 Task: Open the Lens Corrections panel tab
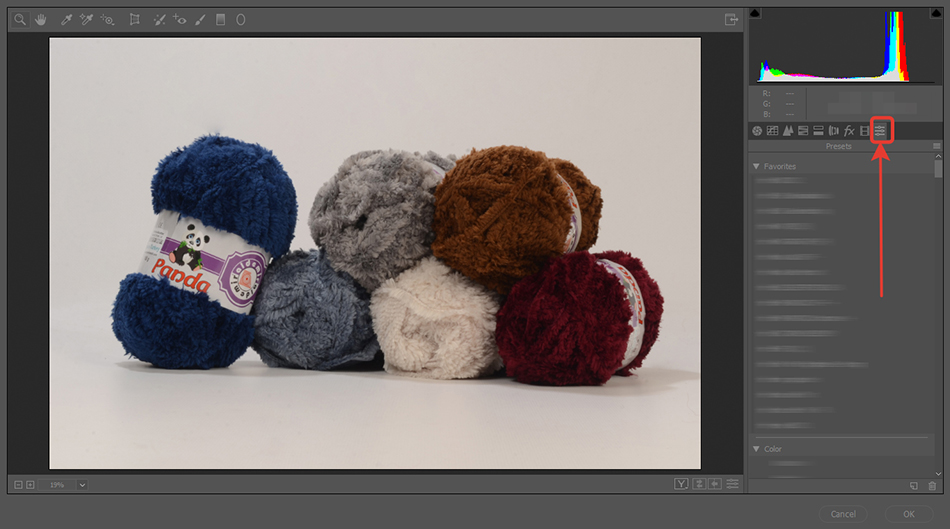[x=834, y=130]
